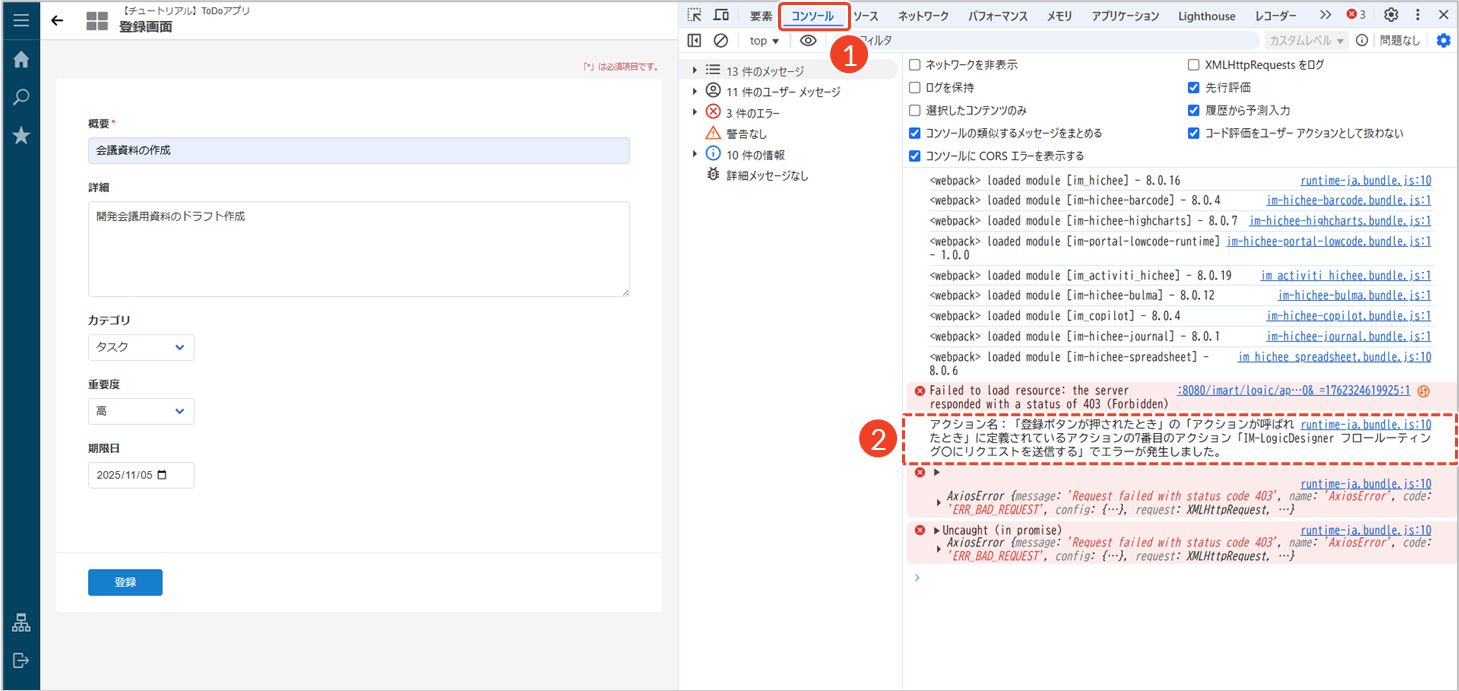Click the 概要 text input field
Viewport: 1459px width, 691px height.
coord(358,150)
